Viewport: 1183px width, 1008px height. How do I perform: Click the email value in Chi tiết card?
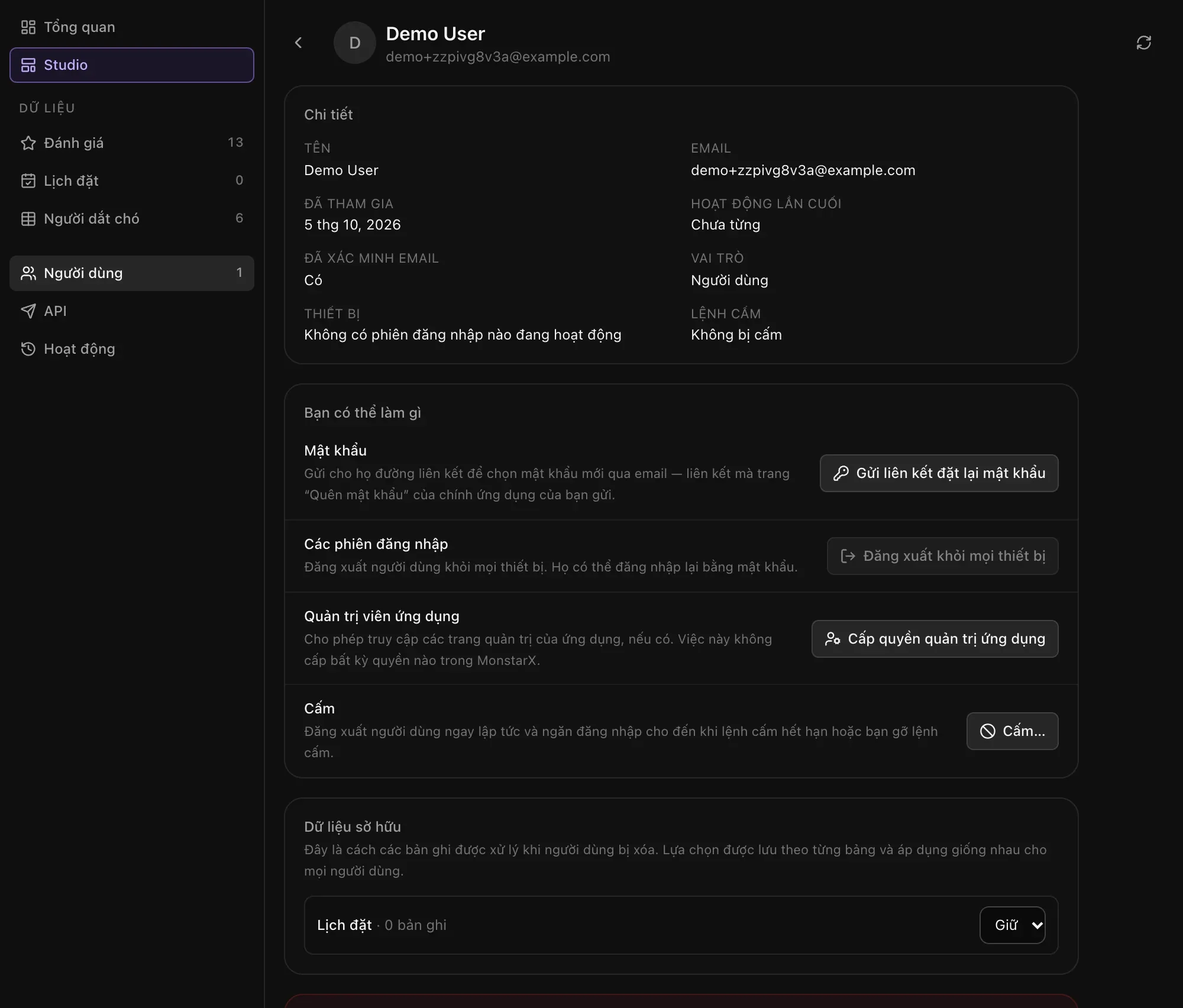803,170
